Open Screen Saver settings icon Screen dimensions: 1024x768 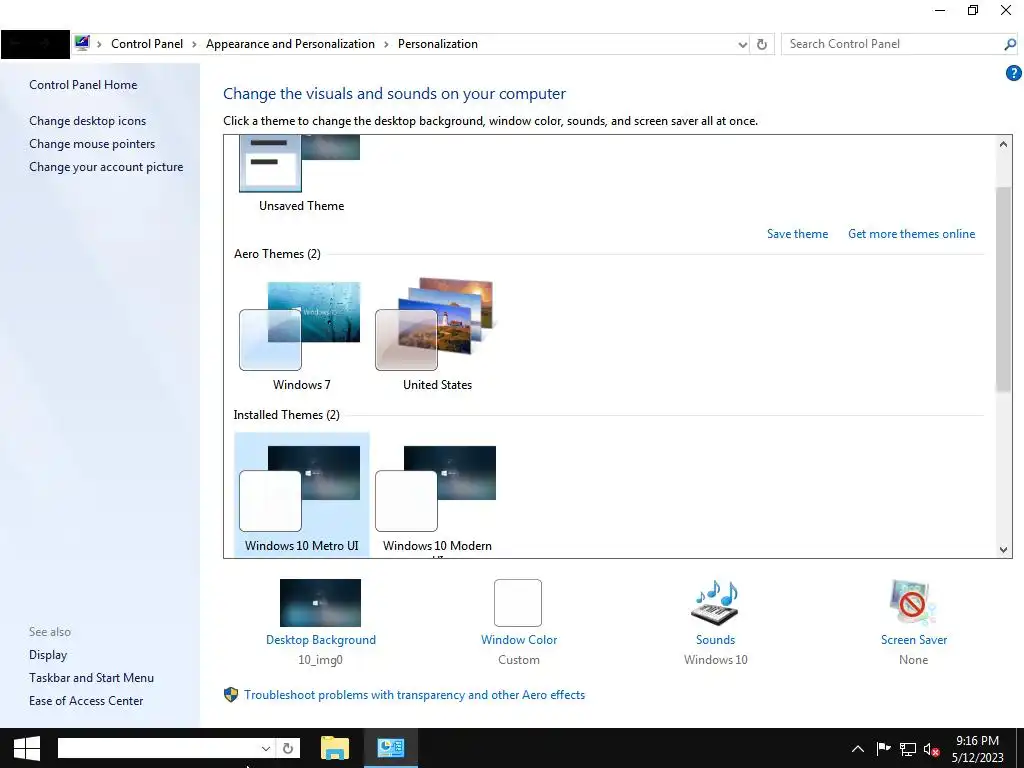click(913, 602)
